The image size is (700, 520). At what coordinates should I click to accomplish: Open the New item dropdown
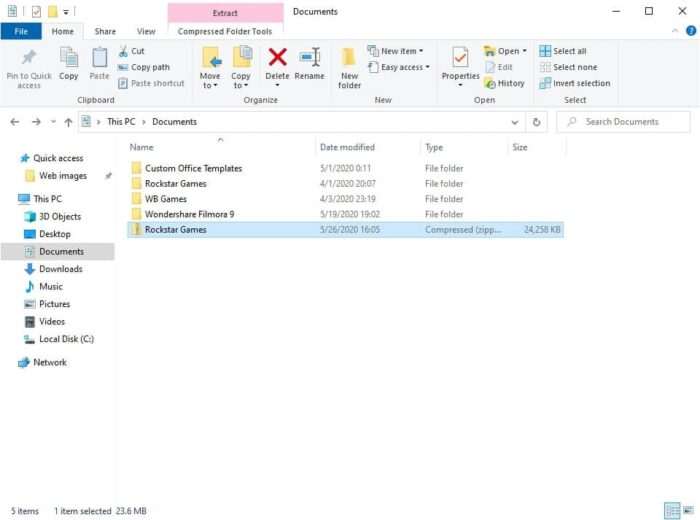395,51
